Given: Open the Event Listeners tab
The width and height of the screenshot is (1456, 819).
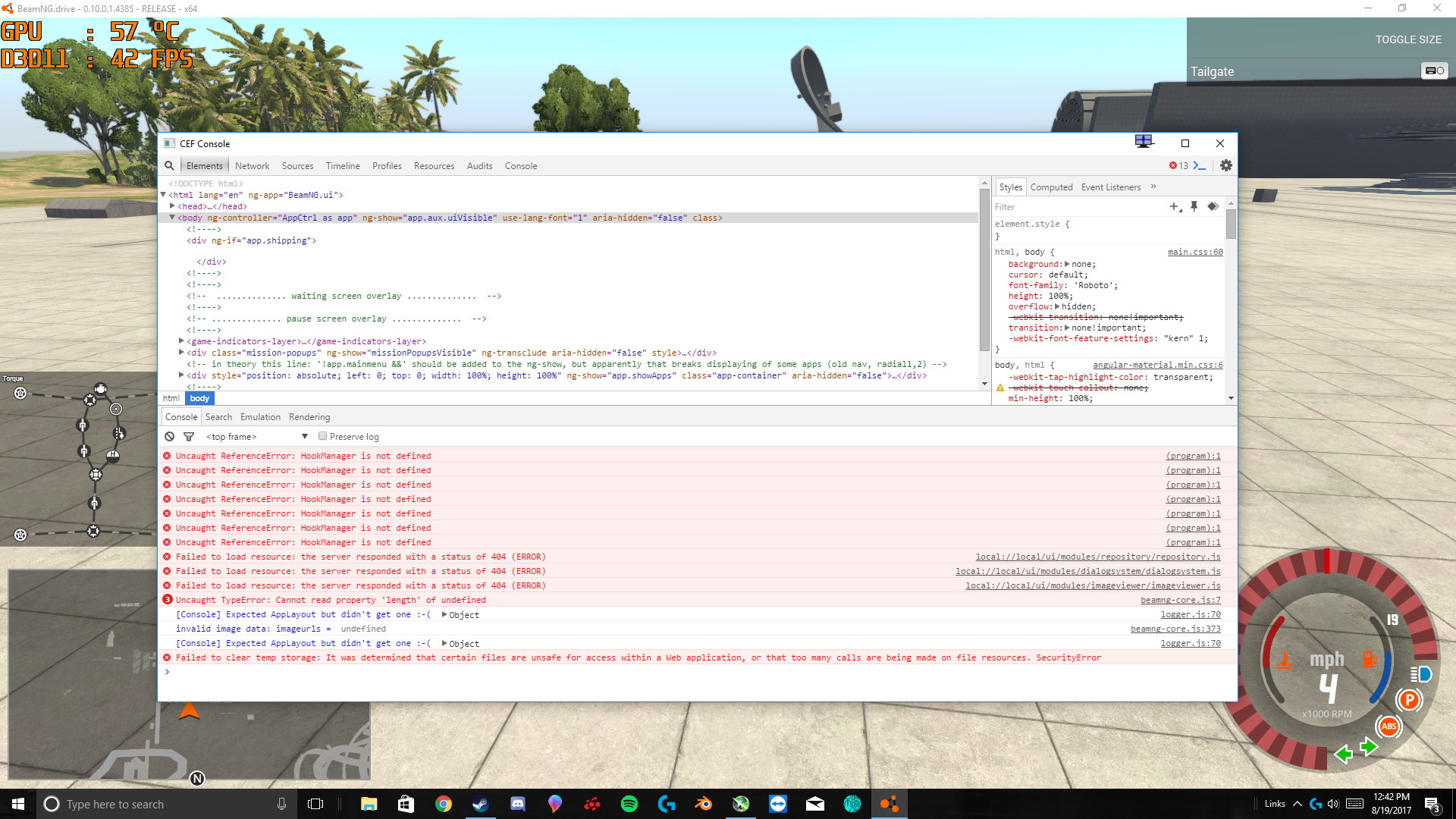Looking at the screenshot, I should pyautogui.click(x=1110, y=187).
